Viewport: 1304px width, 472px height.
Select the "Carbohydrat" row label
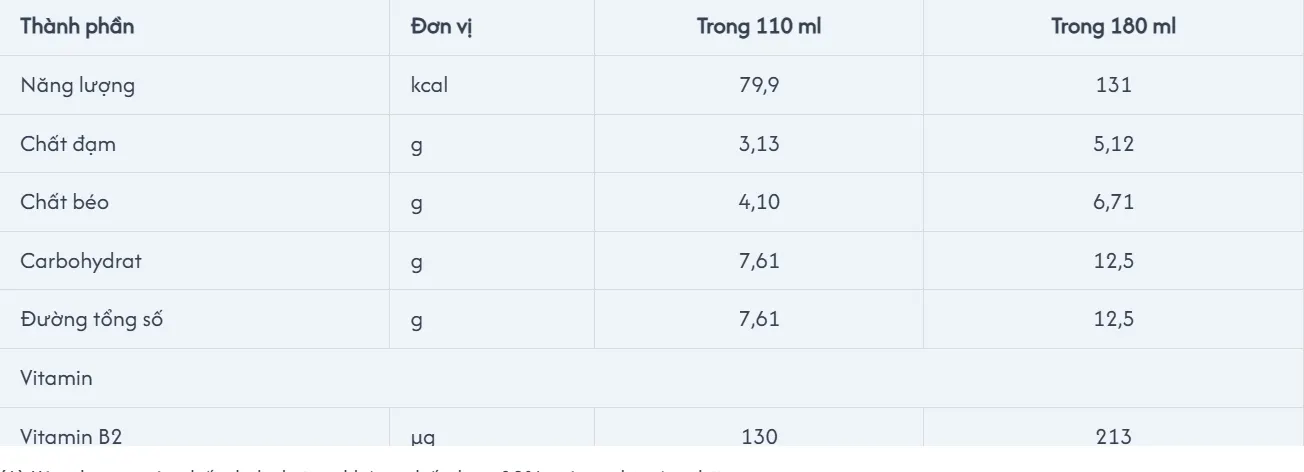point(80,261)
